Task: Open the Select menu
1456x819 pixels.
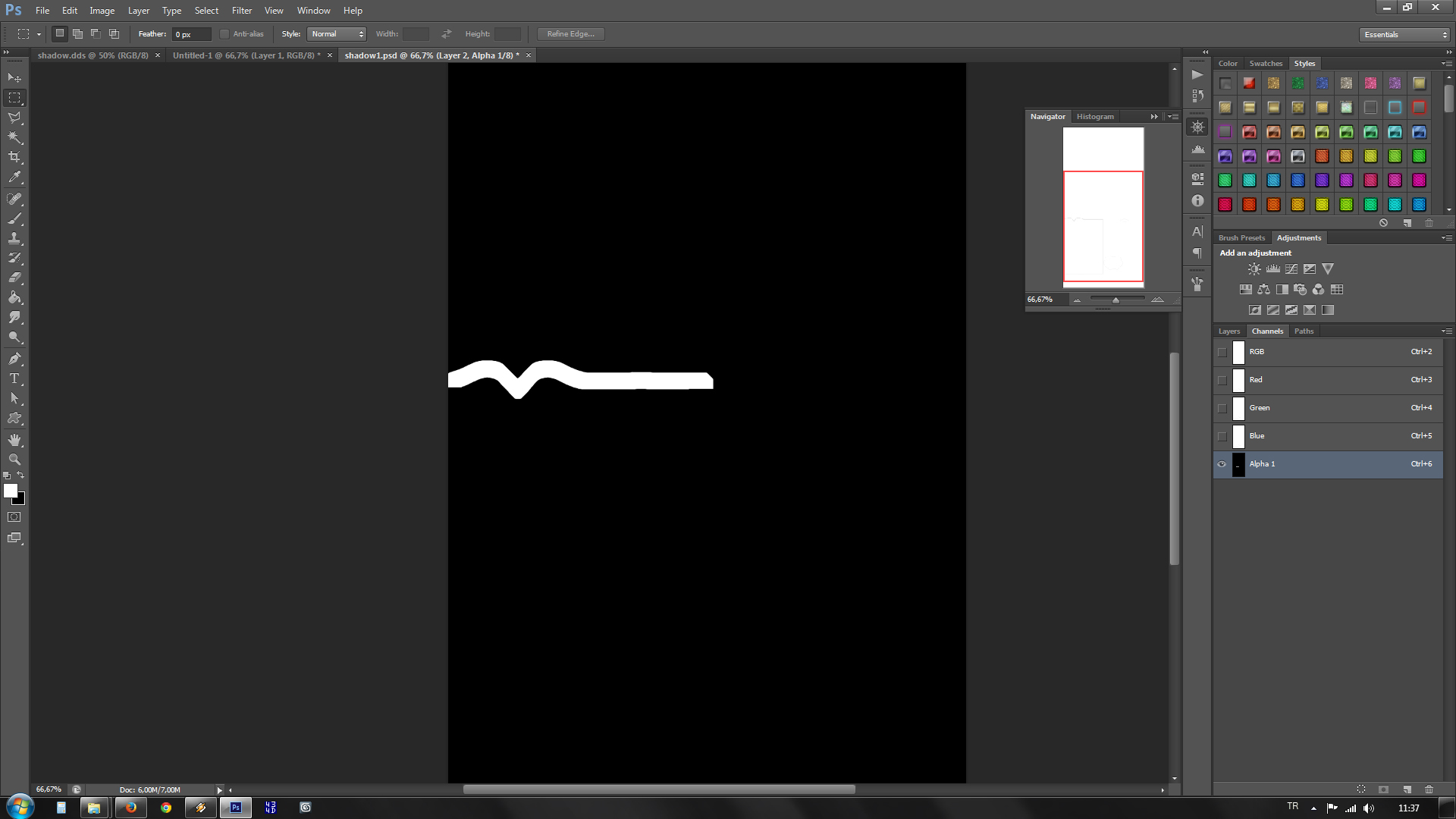Action: tap(206, 11)
